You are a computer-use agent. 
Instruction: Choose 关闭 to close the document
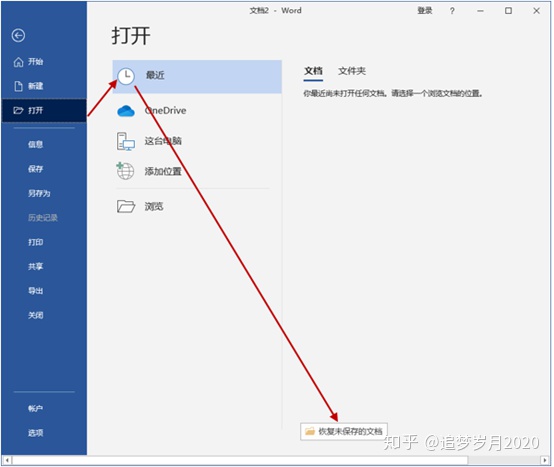[x=44, y=315]
